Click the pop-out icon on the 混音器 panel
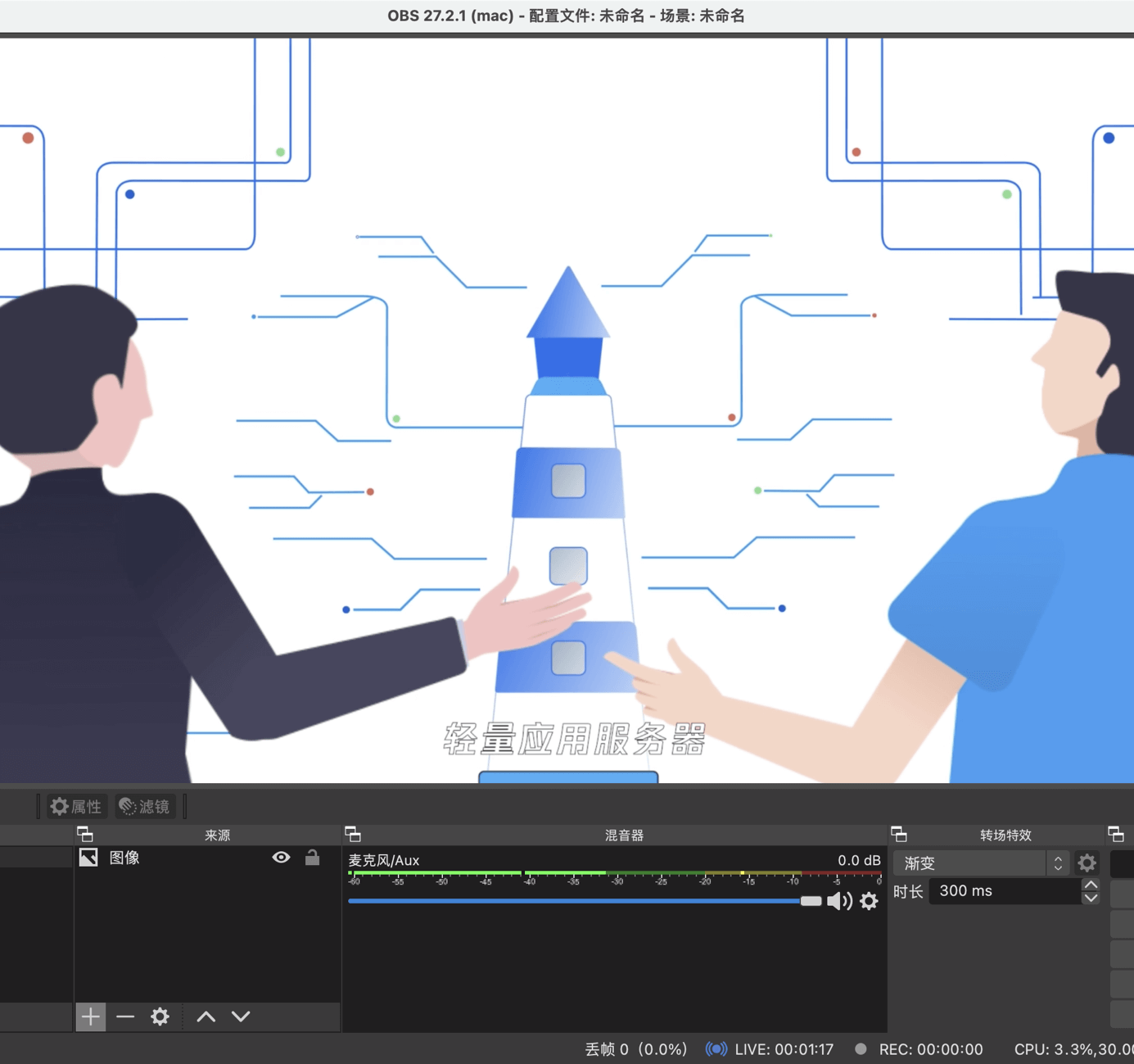Screen dimensions: 1134x1064 (x=354, y=834)
